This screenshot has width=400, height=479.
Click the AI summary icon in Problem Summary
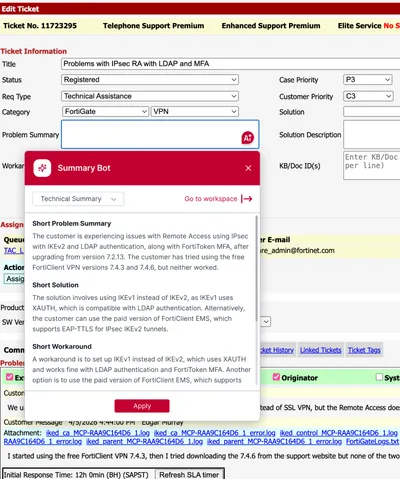(248, 137)
